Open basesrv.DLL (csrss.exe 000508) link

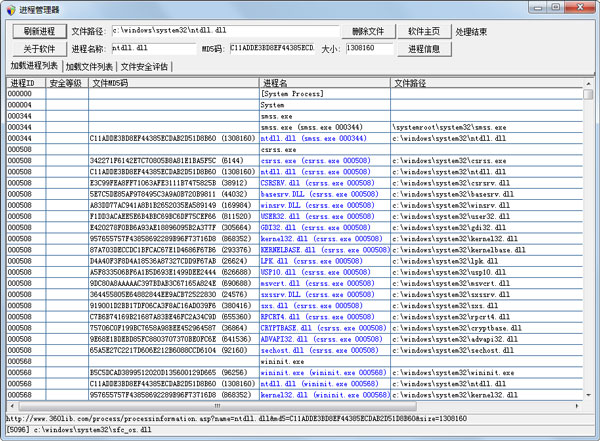tap(320, 194)
